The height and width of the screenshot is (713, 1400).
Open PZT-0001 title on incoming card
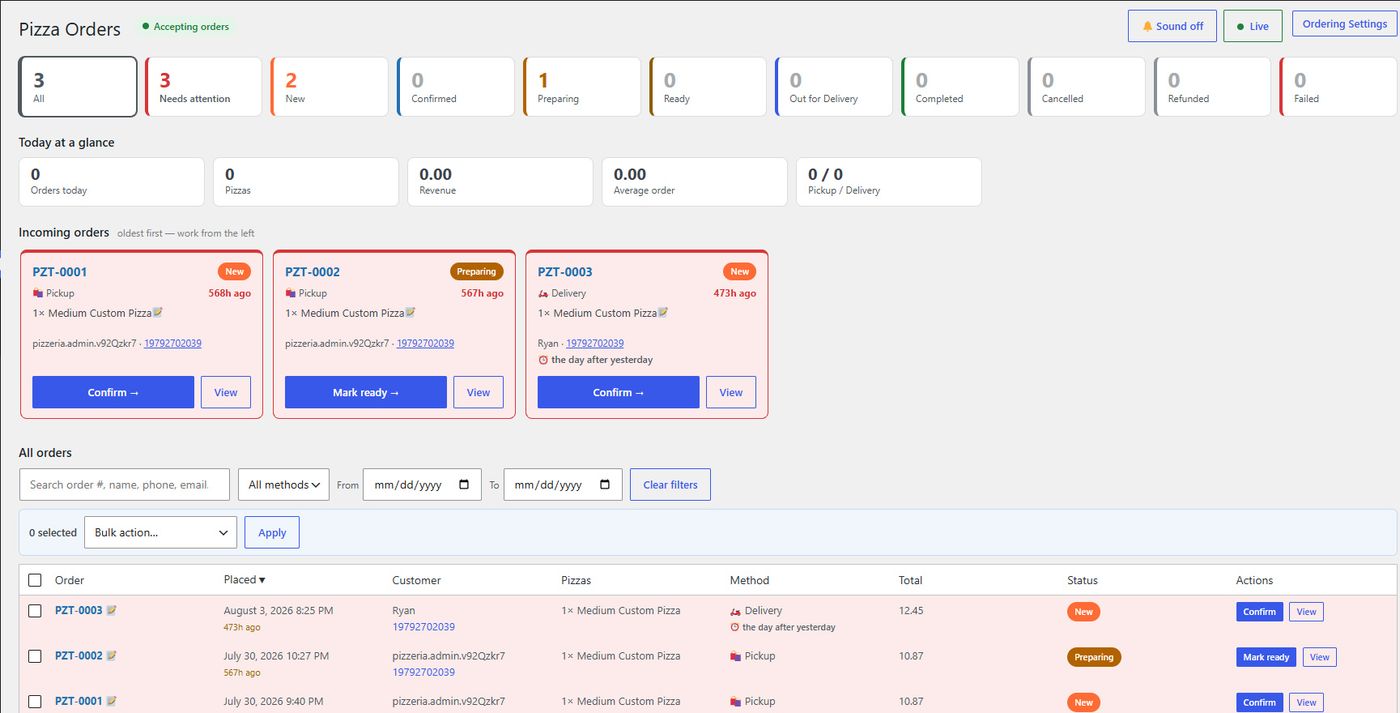click(60, 272)
